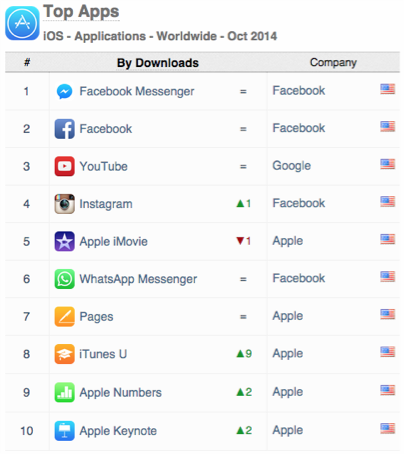
Task: Click the YouTube app icon
Action: (64, 166)
